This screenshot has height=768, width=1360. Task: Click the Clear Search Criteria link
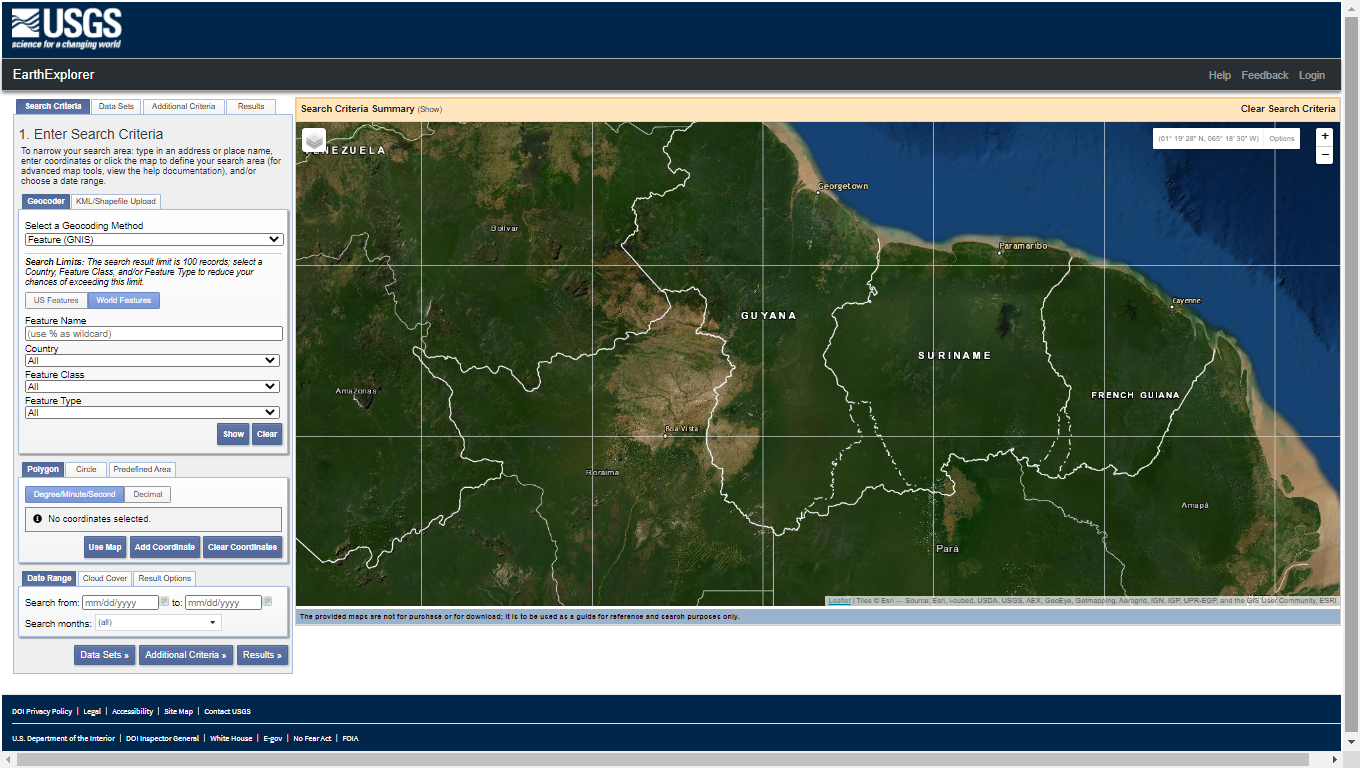1290,108
